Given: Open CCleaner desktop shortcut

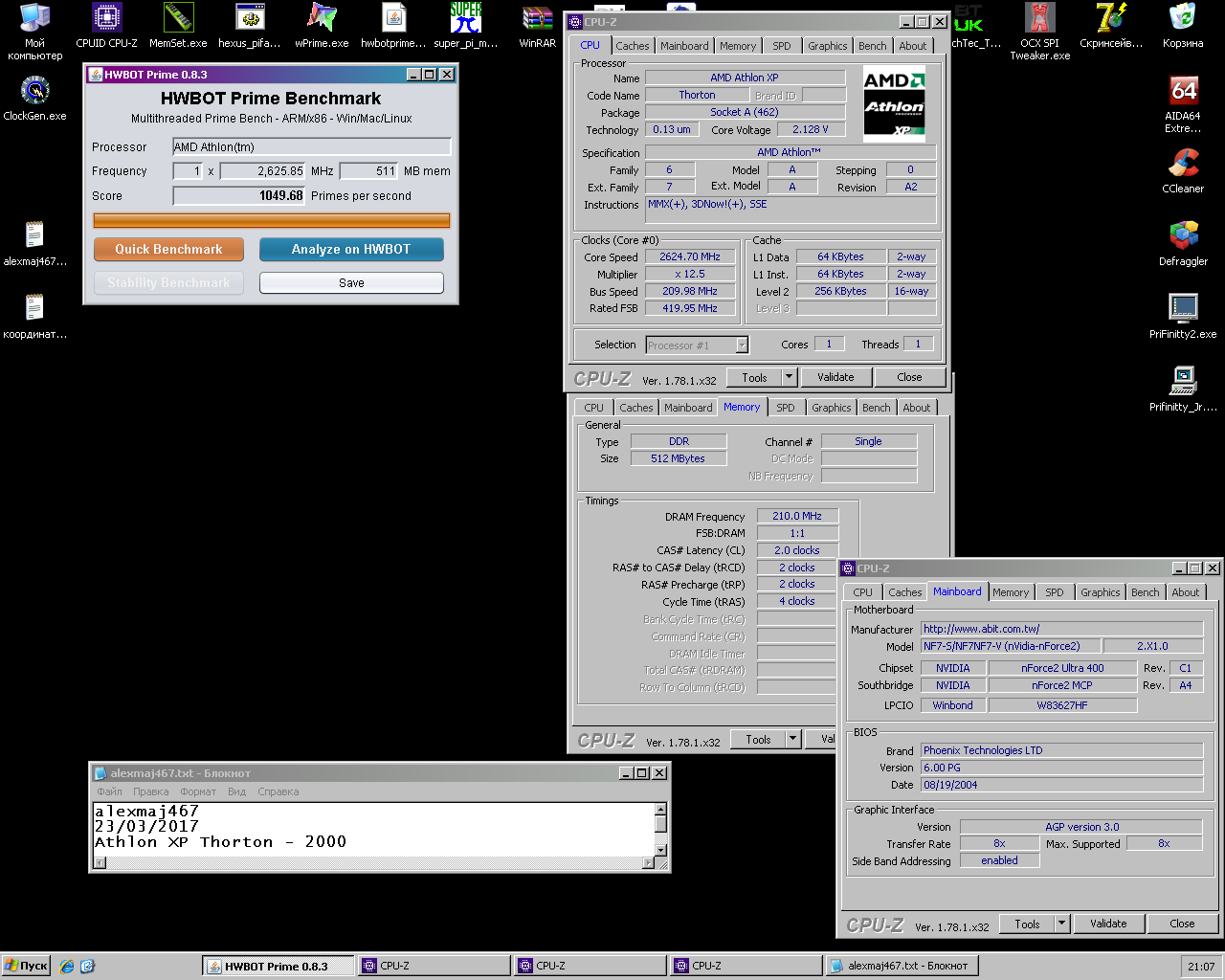Looking at the screenshot, I should (x=1183, y=171).
